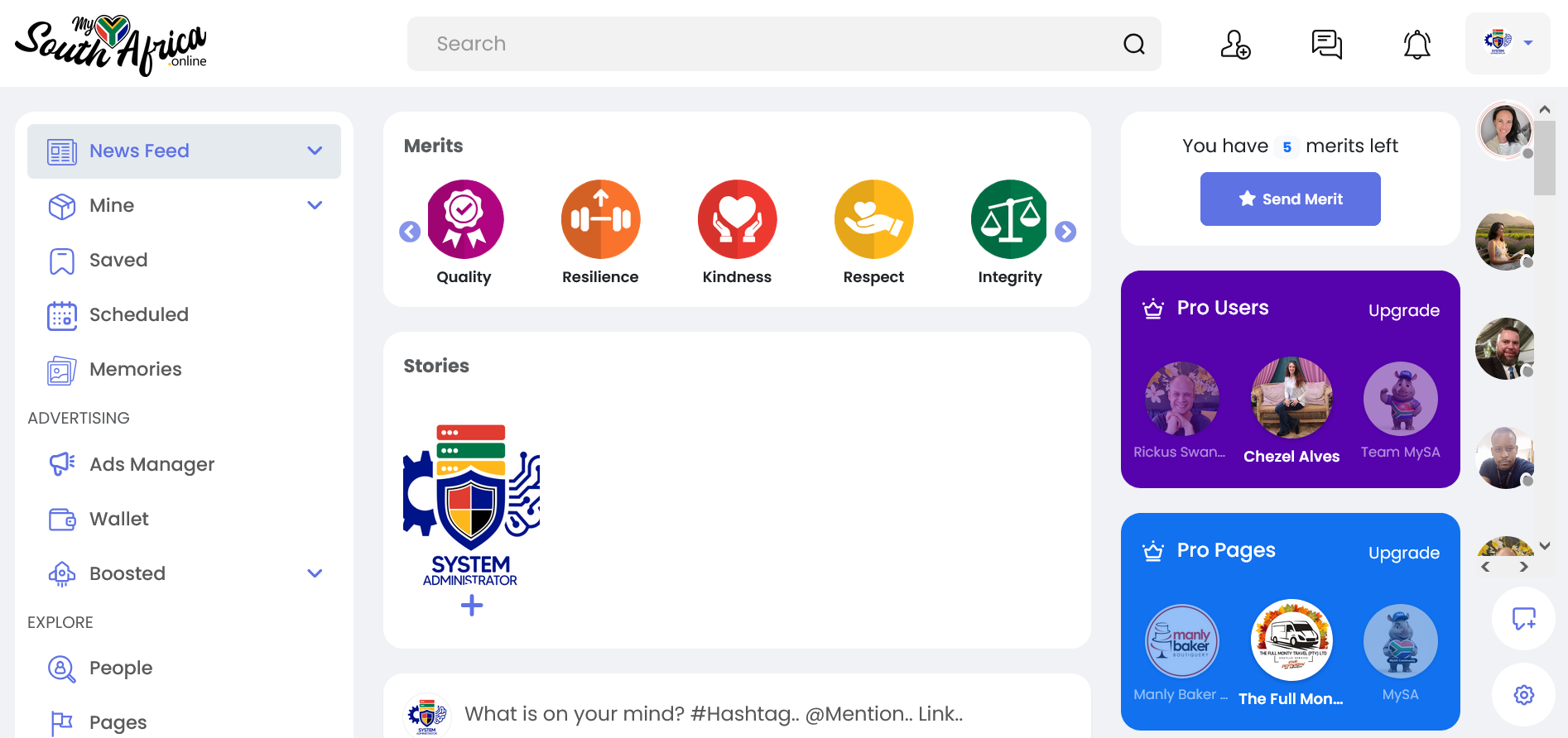Select the Kindness merit icon
The height and width of the screenshot is (738, 1568).
(x=737, y=219)
